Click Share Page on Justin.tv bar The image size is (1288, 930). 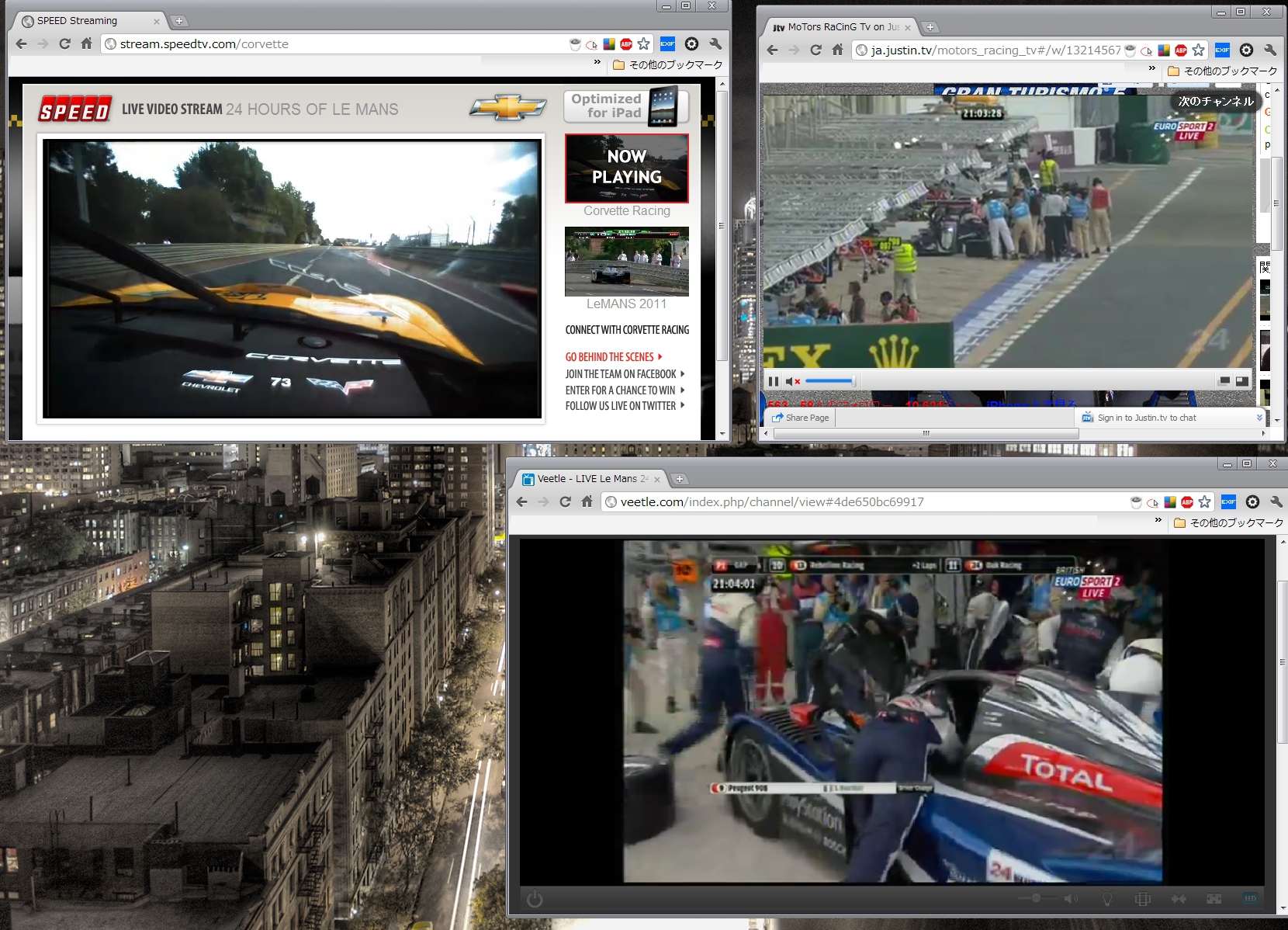800,418
